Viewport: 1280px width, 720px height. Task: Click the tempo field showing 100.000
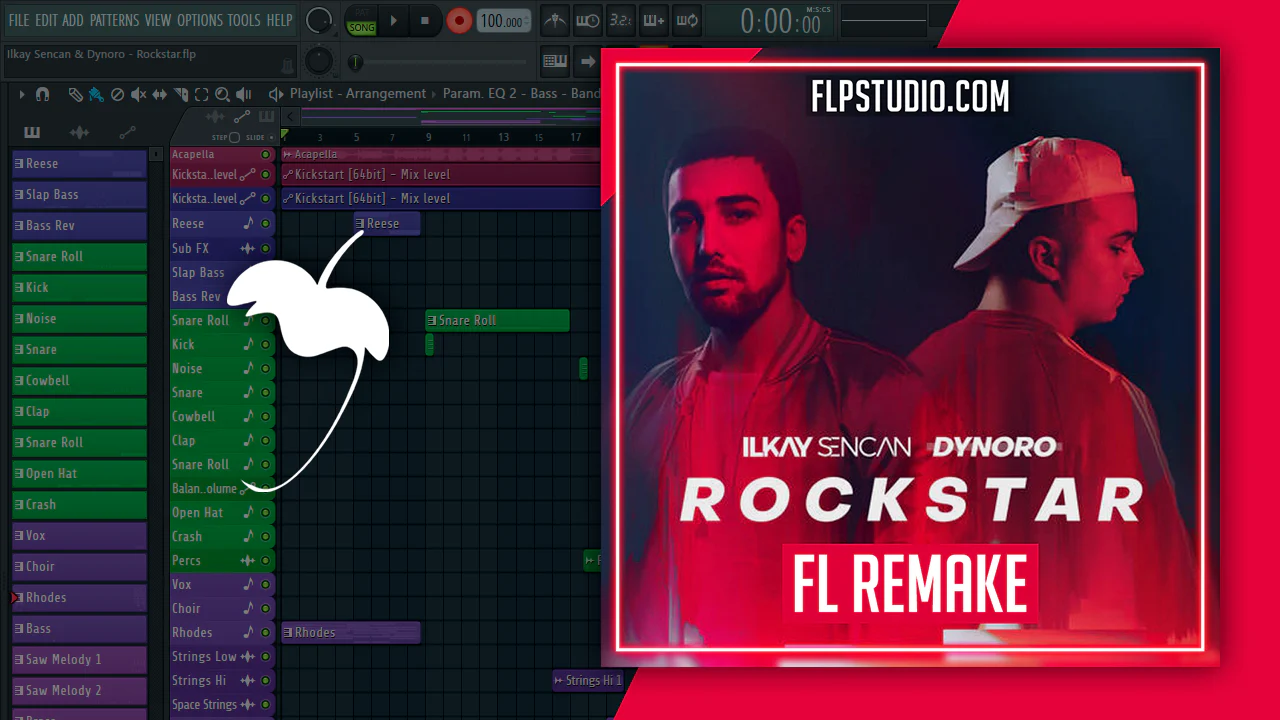(504, 20)
